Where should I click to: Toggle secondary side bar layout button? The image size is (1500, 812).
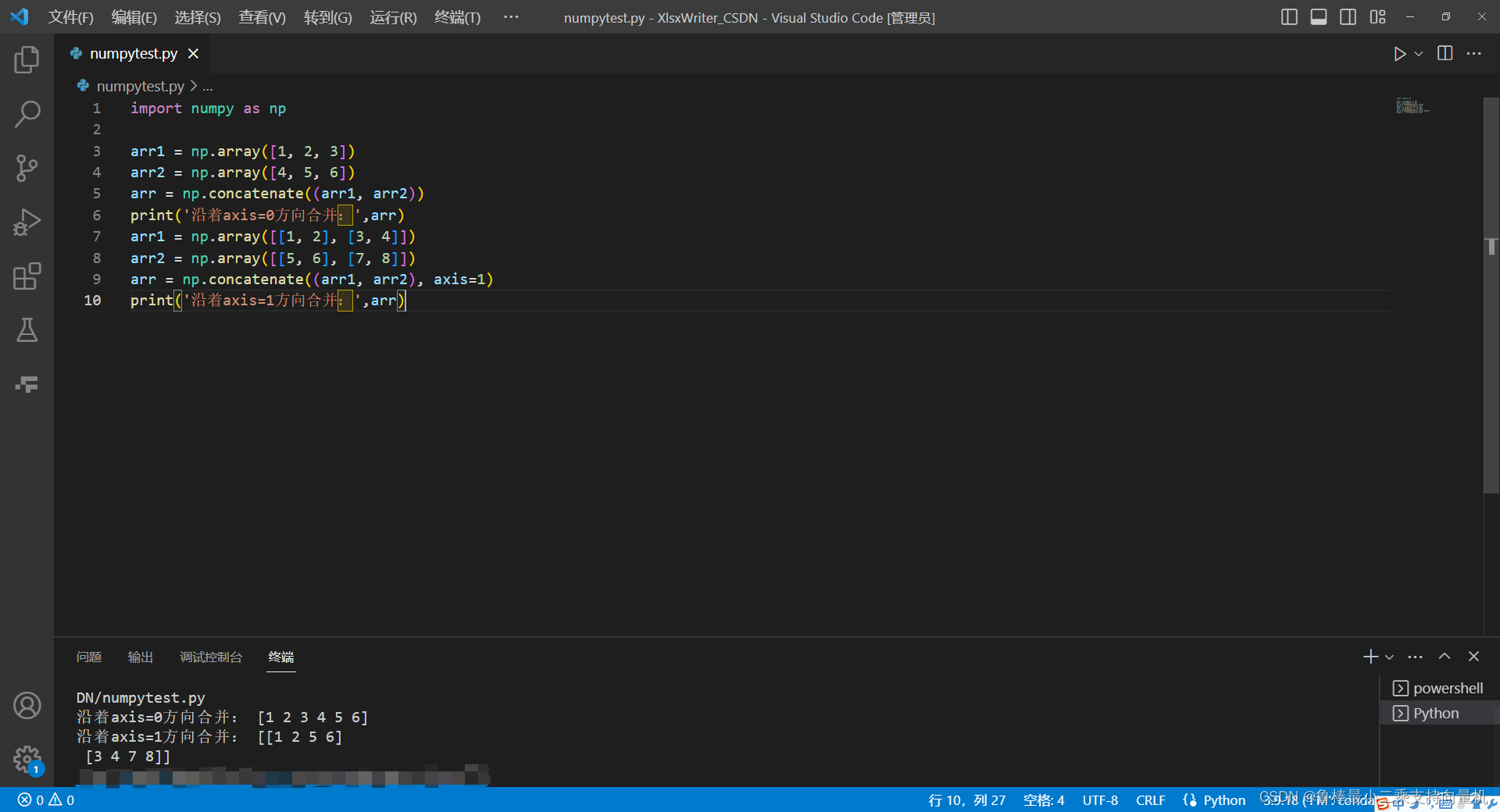(1348, 17)
